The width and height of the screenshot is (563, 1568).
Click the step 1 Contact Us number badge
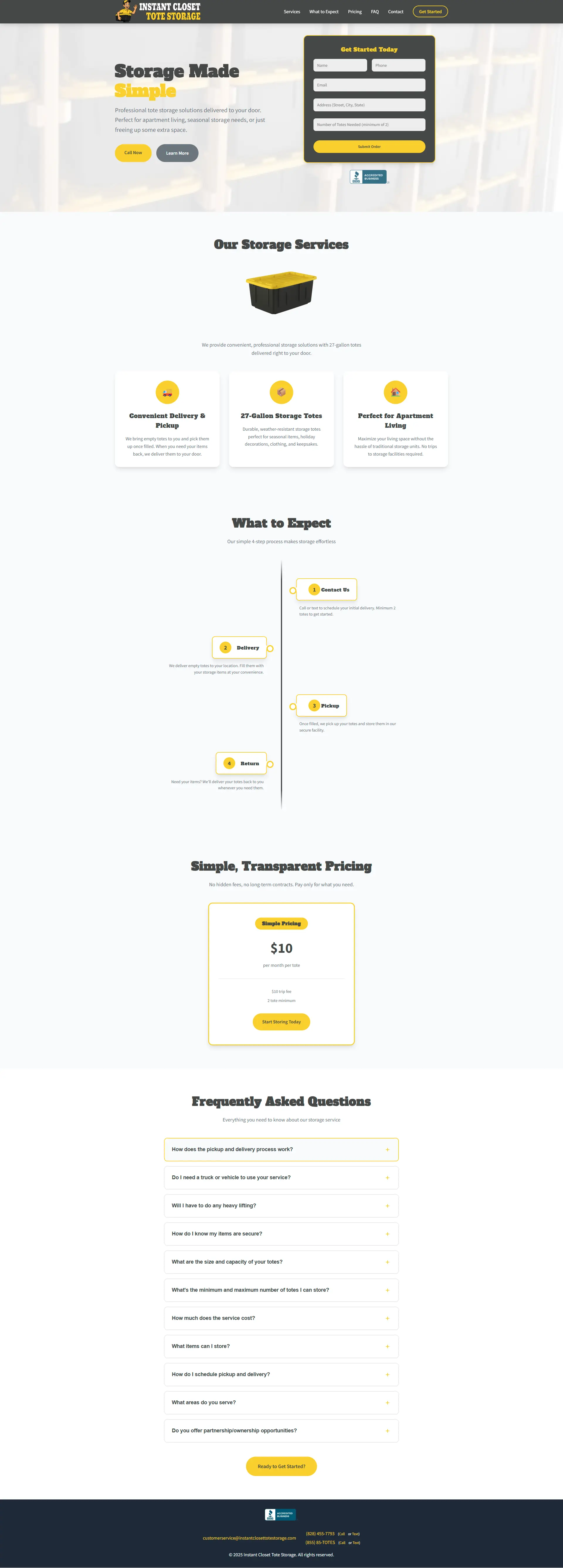click(314, 589)
